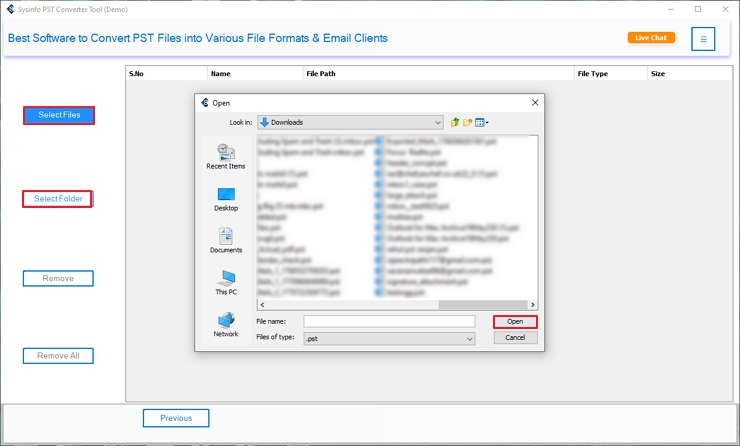Click the Remove button
The image size is (740, 446).
58,278
